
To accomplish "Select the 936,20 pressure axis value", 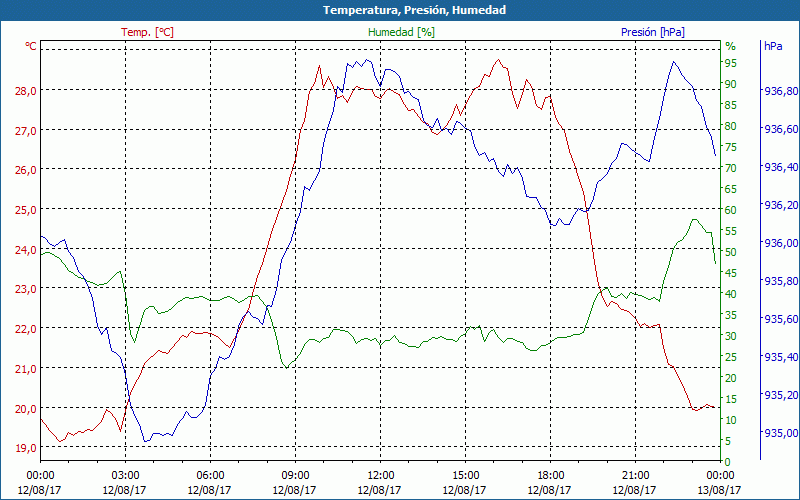I will coord(781,205).
